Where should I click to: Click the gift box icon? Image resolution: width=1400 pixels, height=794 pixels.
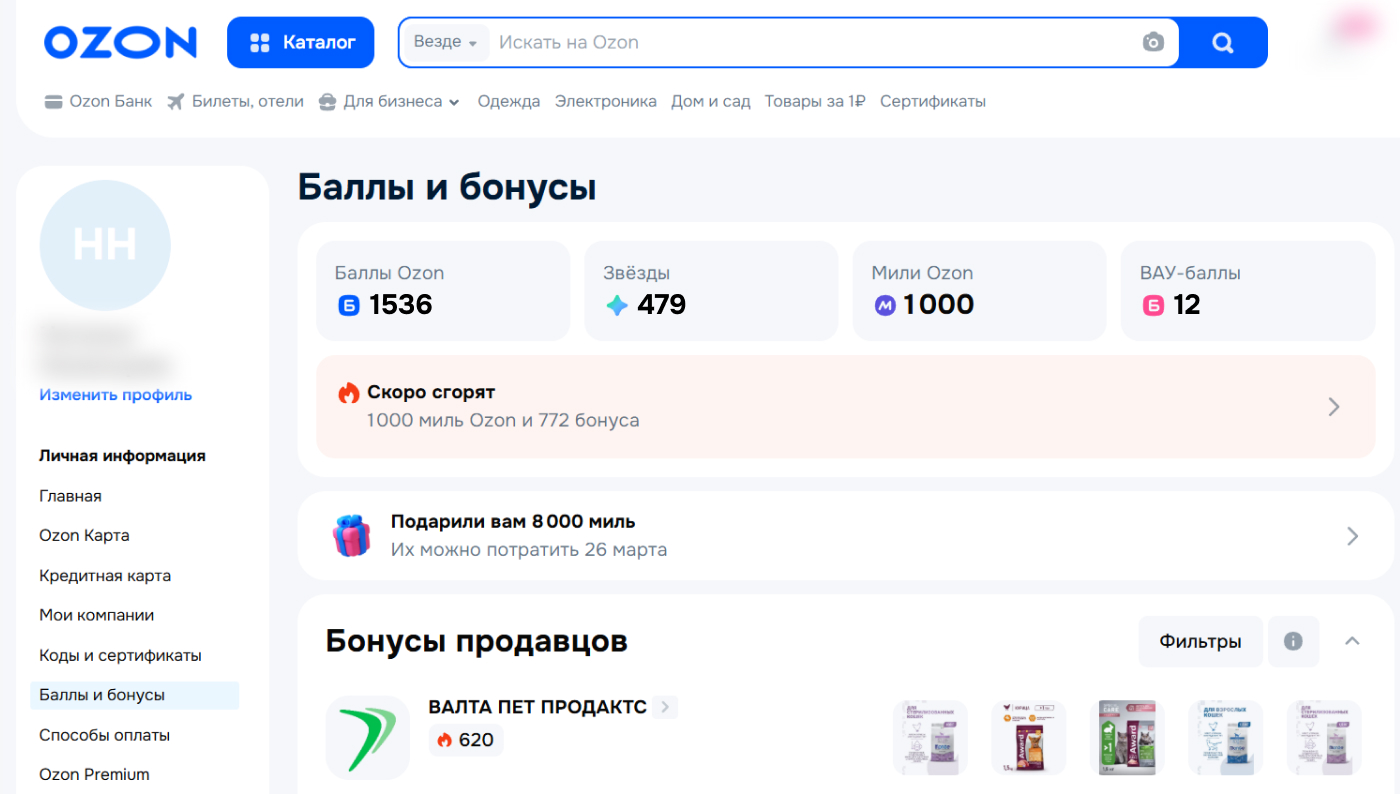(351, 536)
